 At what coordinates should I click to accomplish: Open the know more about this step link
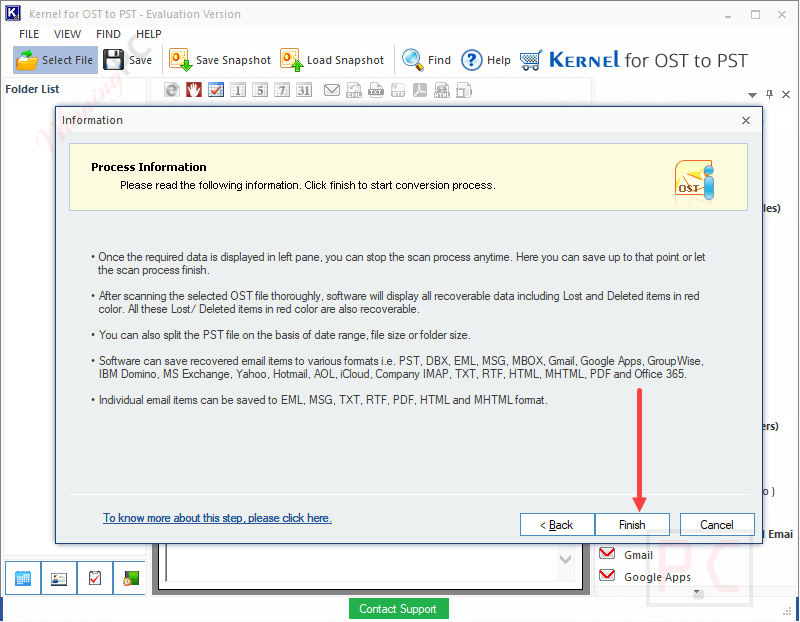(x=217, y=518)
